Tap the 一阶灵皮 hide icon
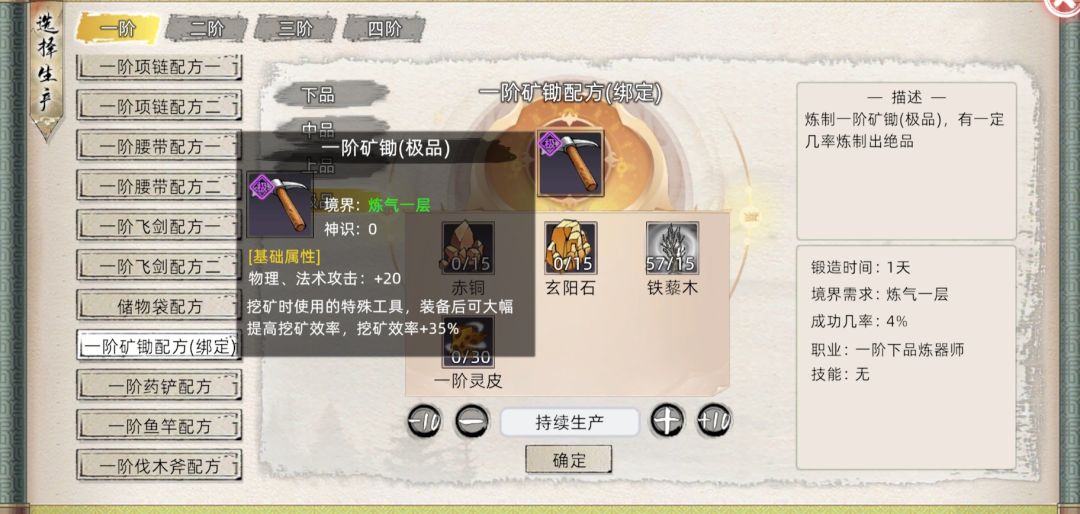This screenshot has width=1080, height=514. (468, 342)
